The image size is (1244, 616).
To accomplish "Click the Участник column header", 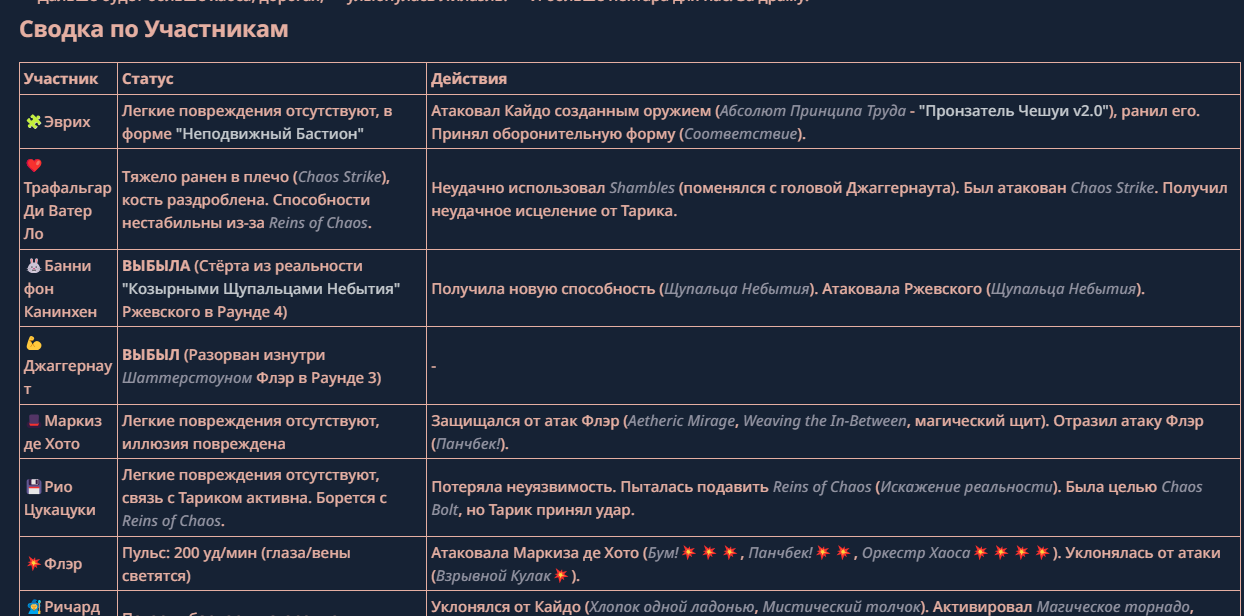I will tap(61, 78).
